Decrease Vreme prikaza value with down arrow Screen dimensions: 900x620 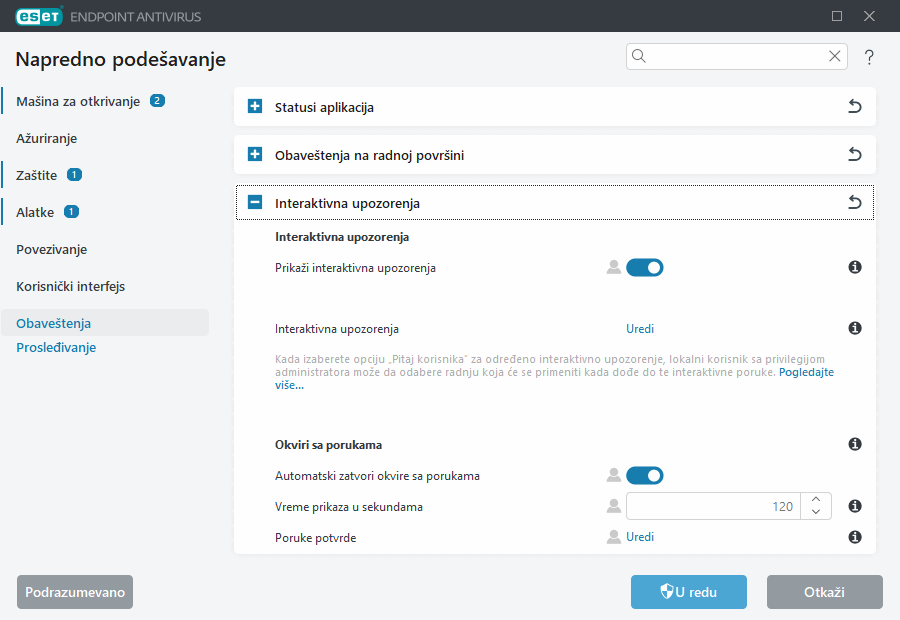point(816,512)
